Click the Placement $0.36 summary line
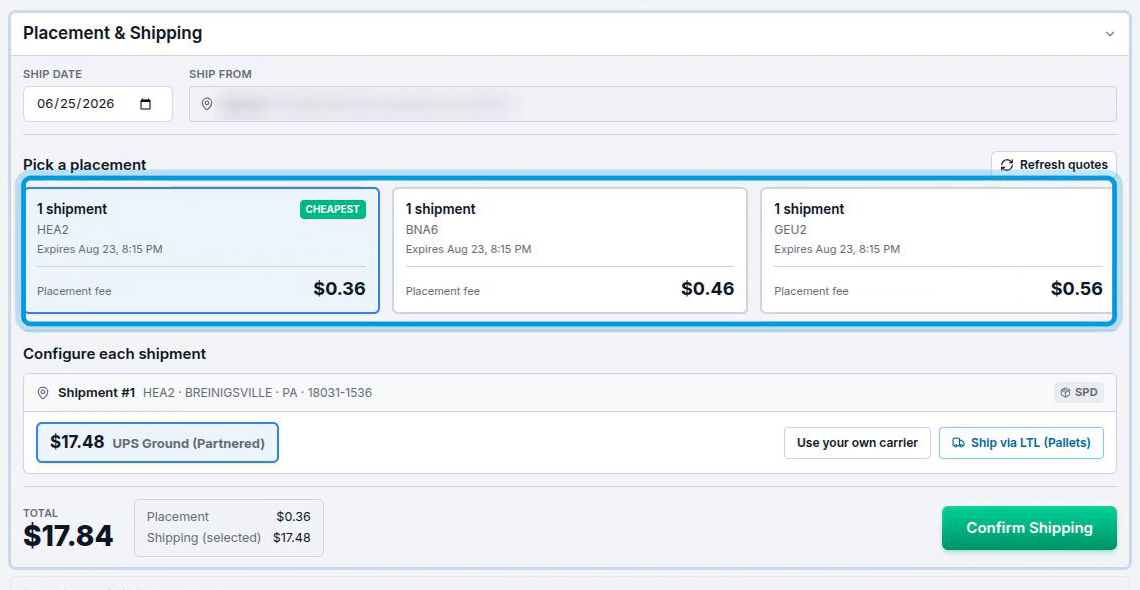1140x590 pixels. coord(228,517)
